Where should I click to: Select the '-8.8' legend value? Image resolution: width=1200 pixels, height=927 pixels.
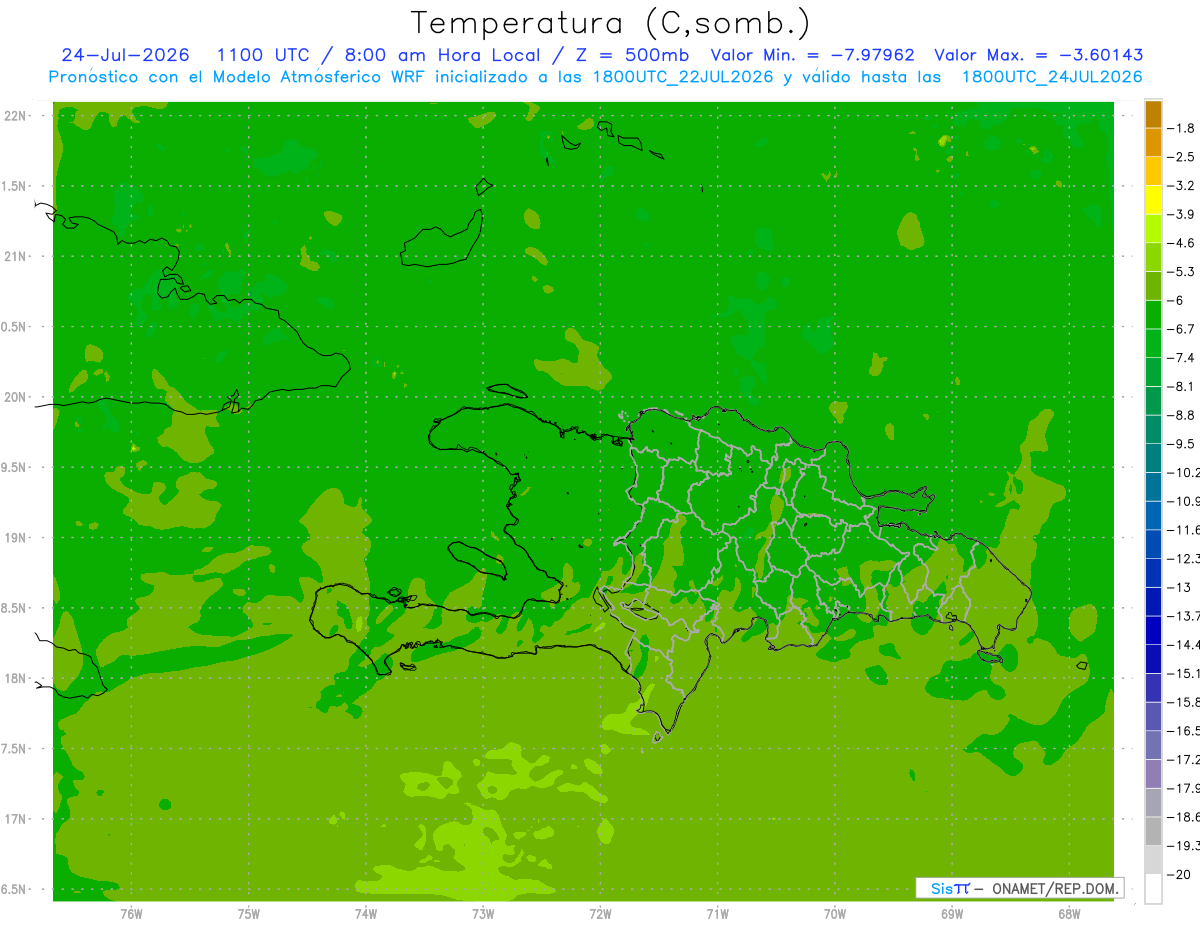click(x=1181, y=415)
